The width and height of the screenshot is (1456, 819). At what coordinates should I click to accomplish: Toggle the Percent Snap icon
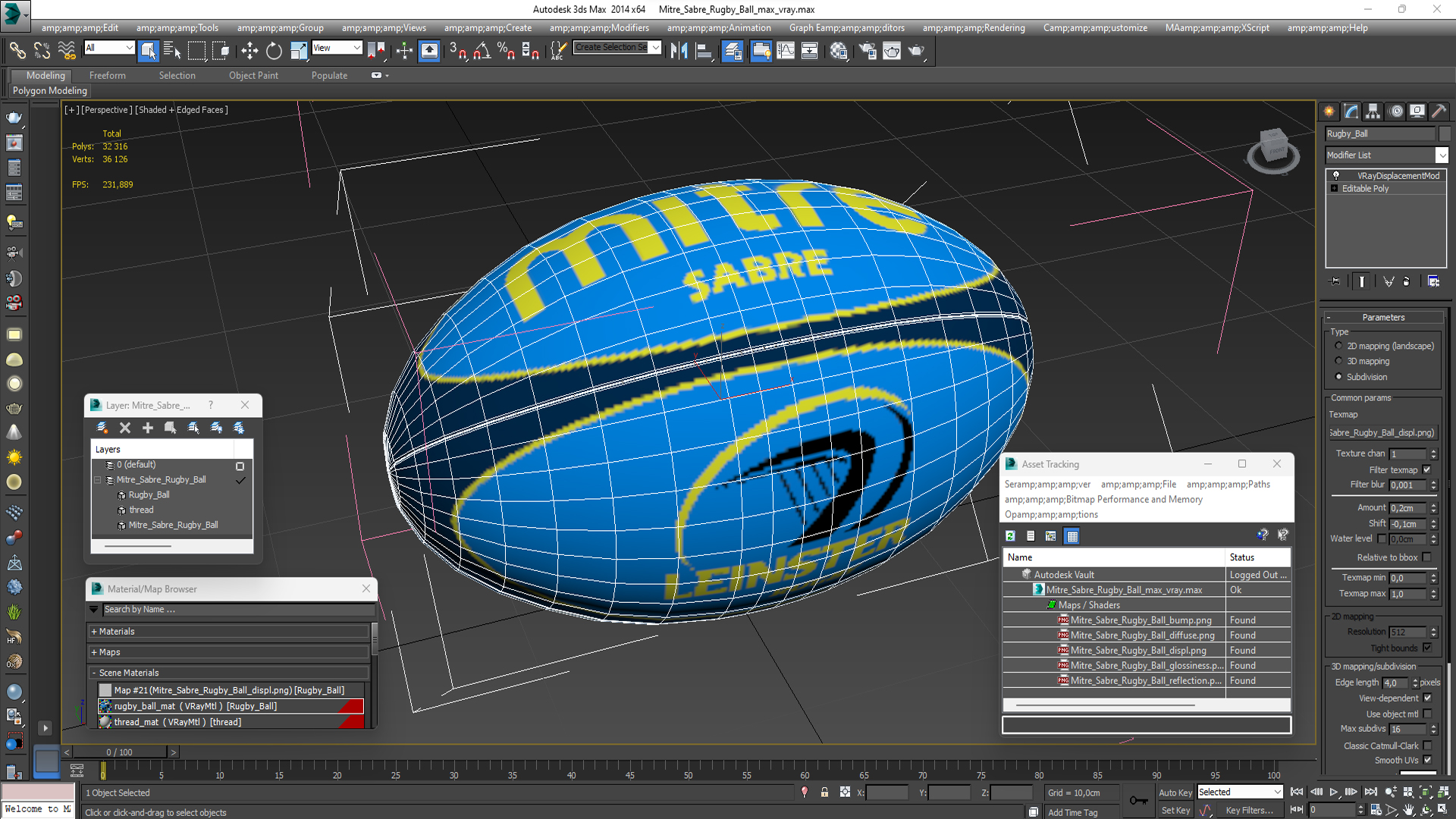click(506, 51)
